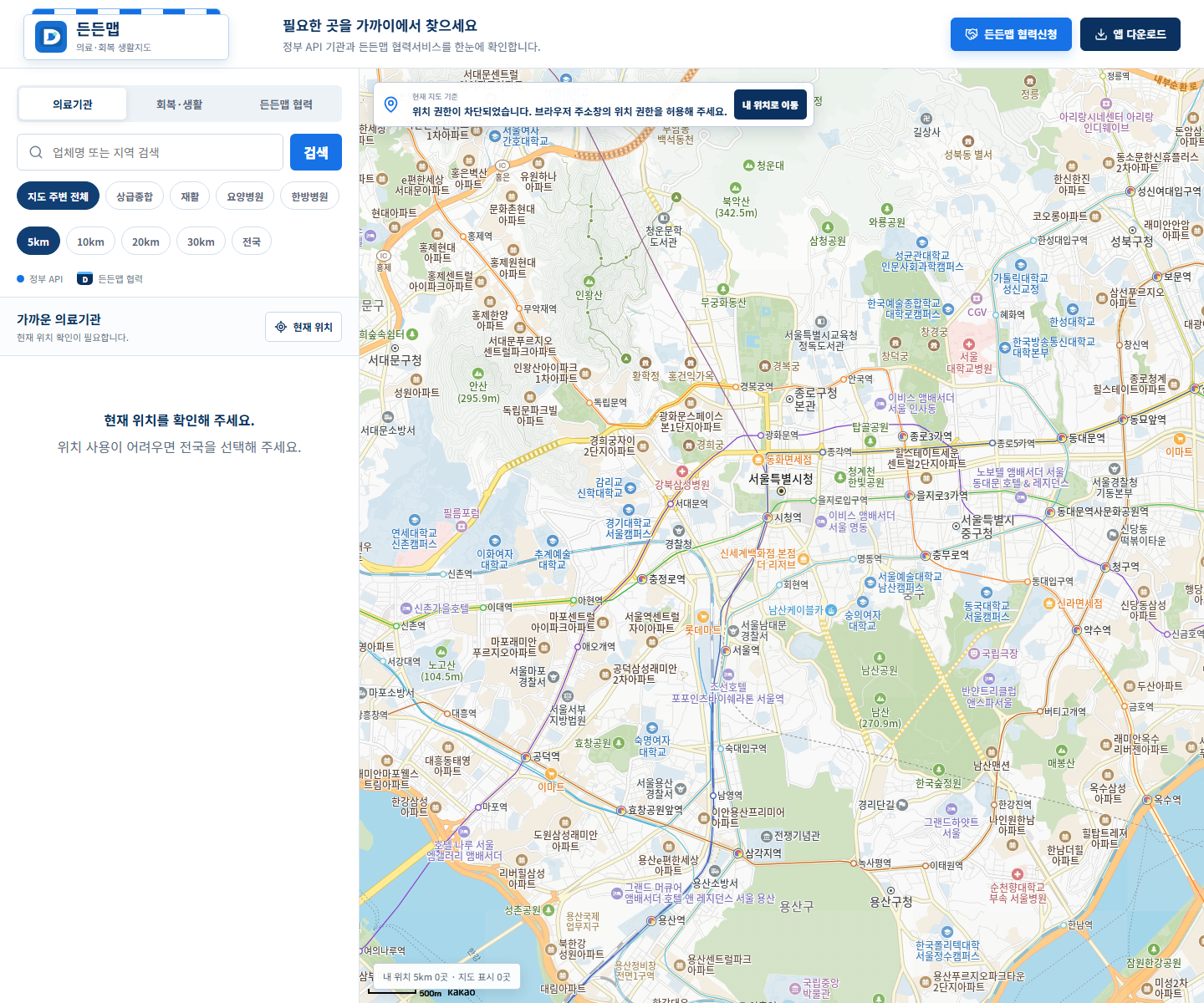Select the 상급종합 filter chip
The width and height of the screenshot is (1204, 1003).
[135, 196]
